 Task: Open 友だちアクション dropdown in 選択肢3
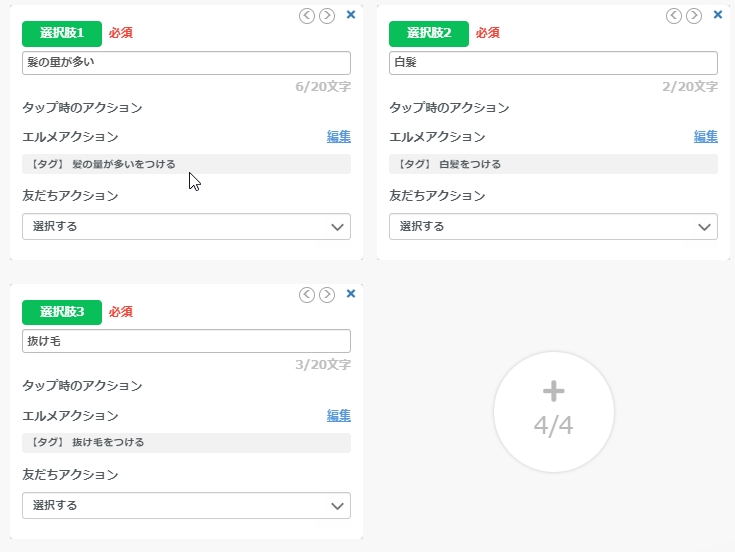186,506
